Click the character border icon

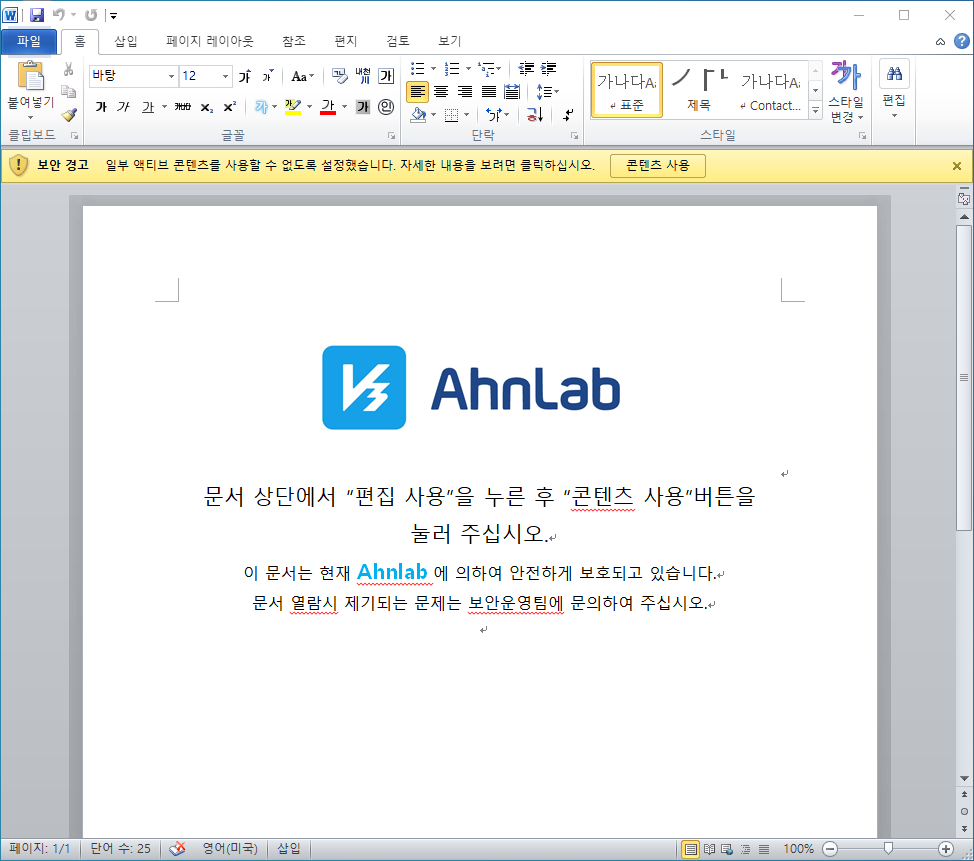click(386, 76)
